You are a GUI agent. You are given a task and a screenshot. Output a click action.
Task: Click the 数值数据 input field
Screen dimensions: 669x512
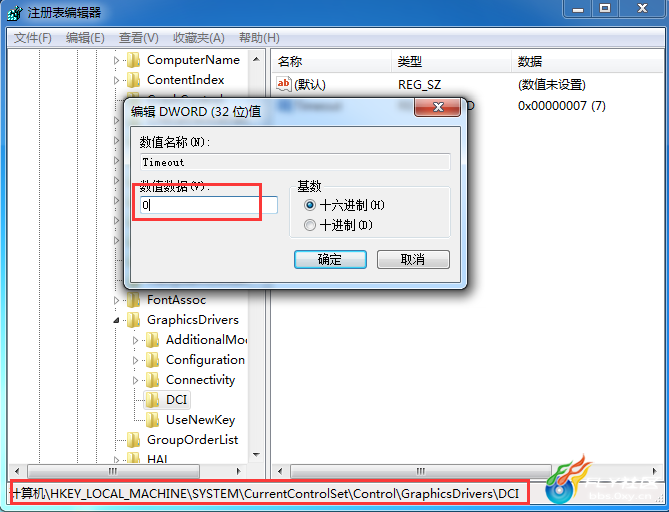tap(209, 205)
